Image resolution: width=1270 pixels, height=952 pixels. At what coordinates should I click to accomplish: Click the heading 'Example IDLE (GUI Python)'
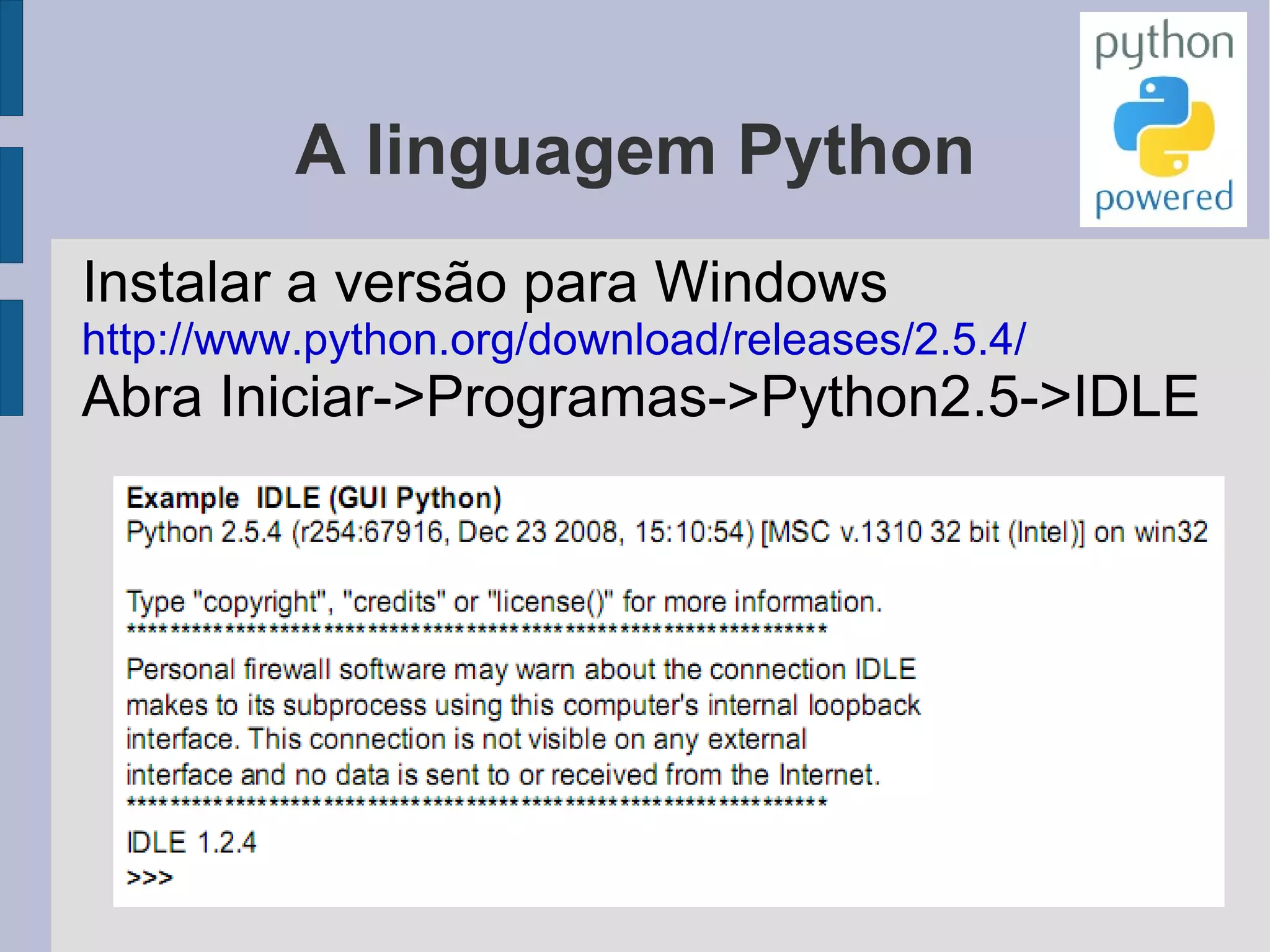coord(314,499)
